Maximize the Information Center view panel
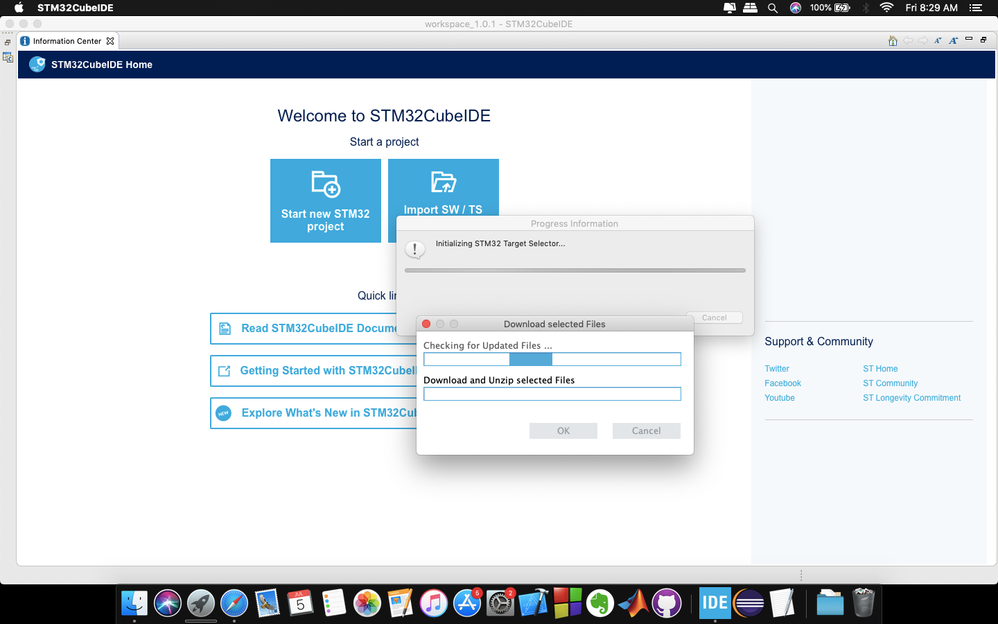998x624 pixels. [x=983, y=39]
